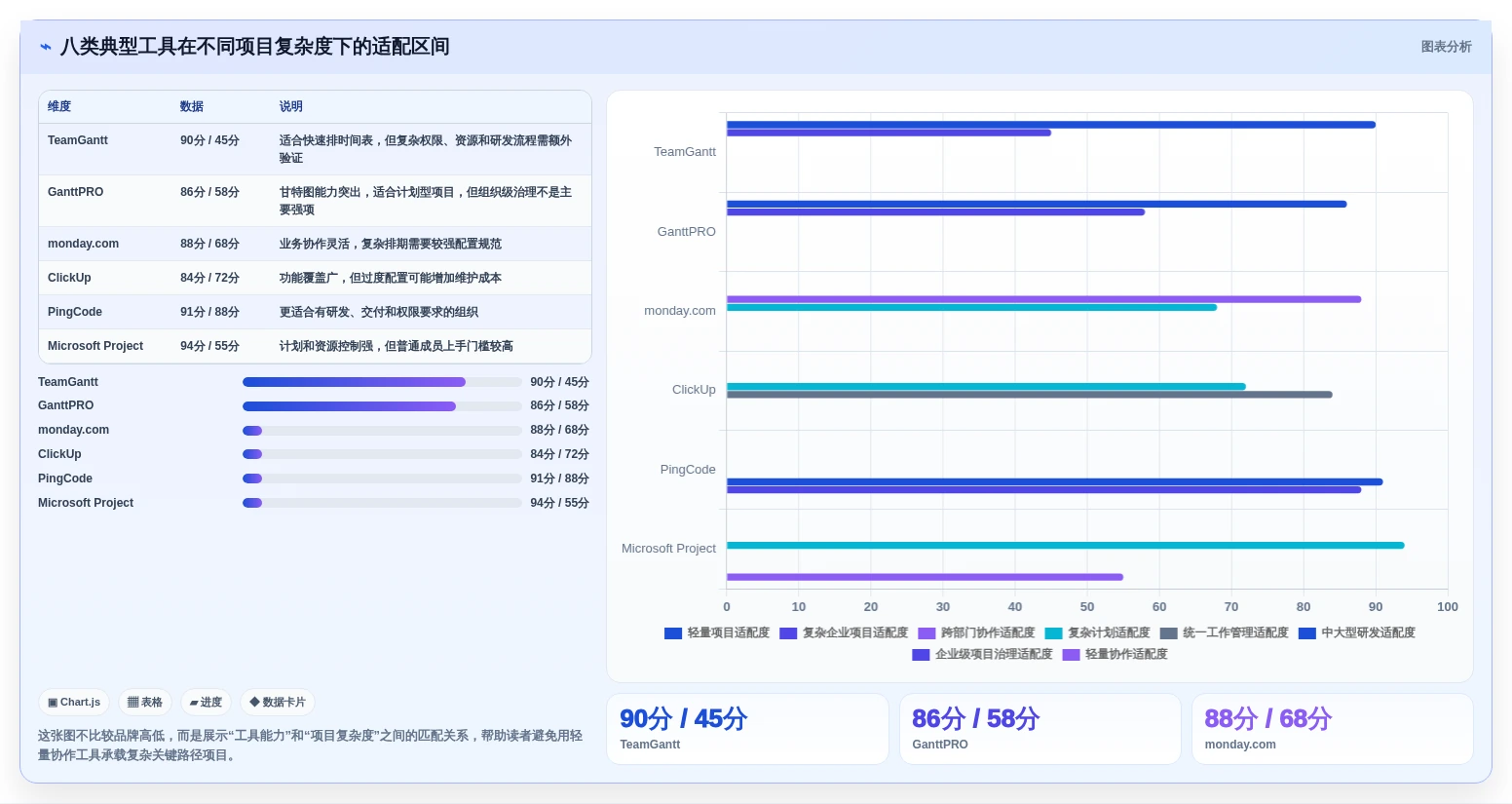
Task: Click the 94分 / 55分 table cell
Action: (209, 346)
